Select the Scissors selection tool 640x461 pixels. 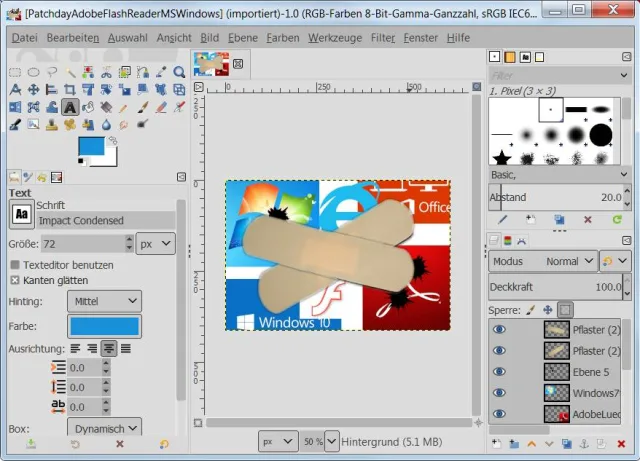point(106,72)
